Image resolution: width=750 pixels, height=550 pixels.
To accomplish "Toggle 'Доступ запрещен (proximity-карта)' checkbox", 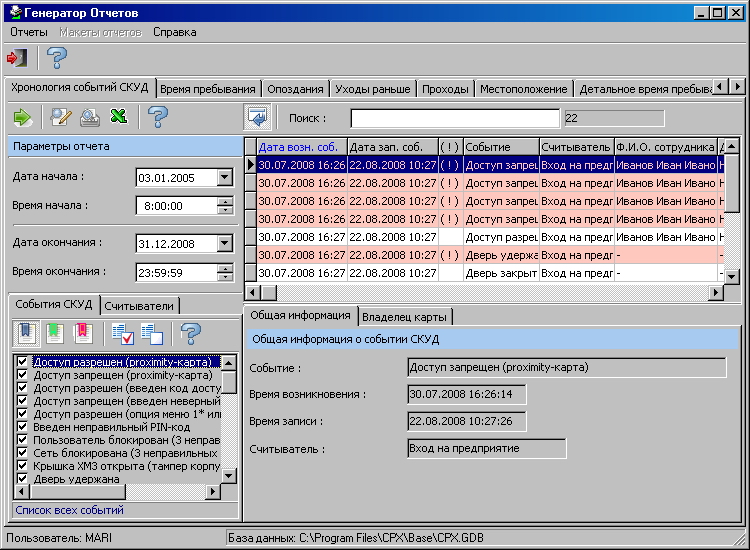I will click(23, 375).
